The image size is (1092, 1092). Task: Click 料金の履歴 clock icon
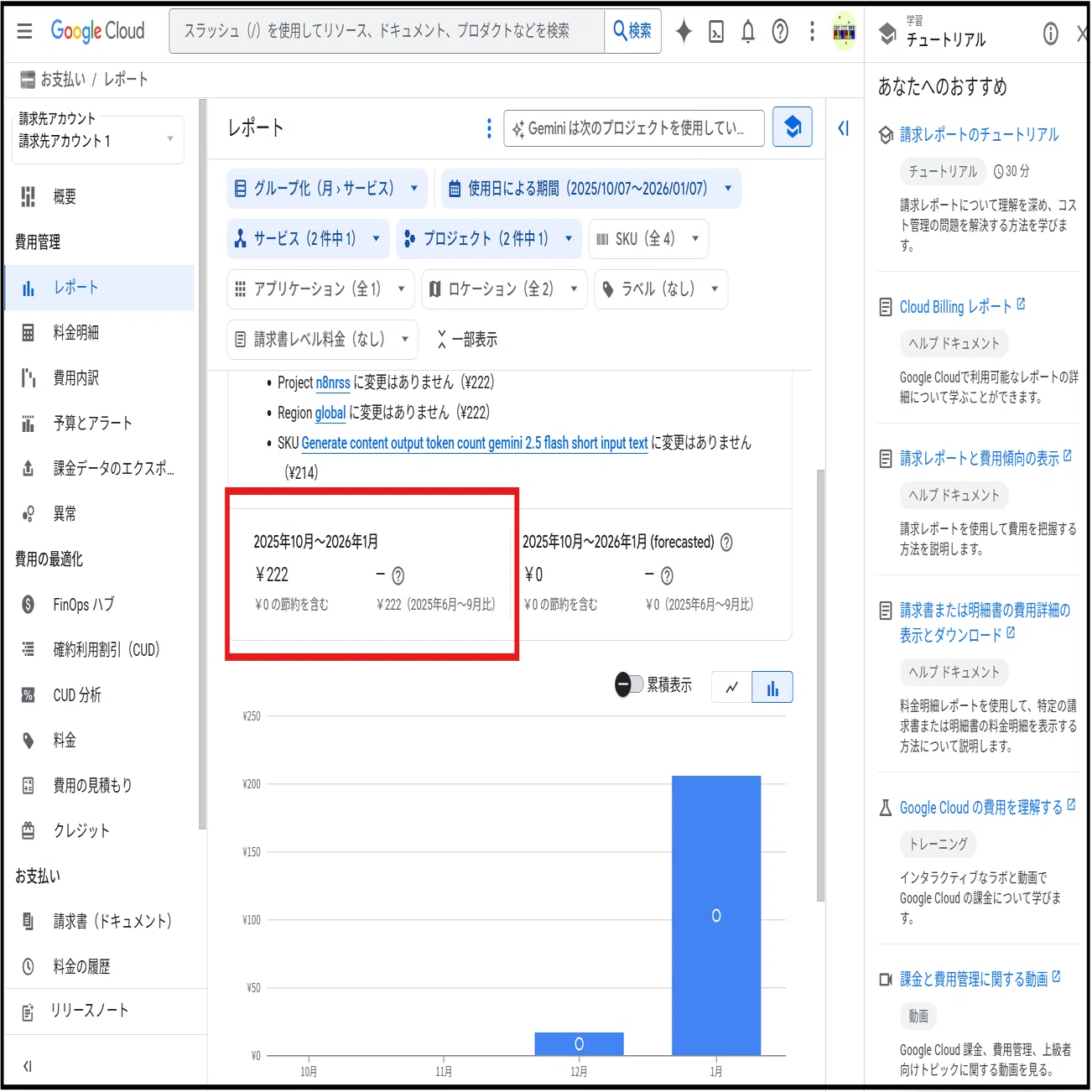(28, 966)
